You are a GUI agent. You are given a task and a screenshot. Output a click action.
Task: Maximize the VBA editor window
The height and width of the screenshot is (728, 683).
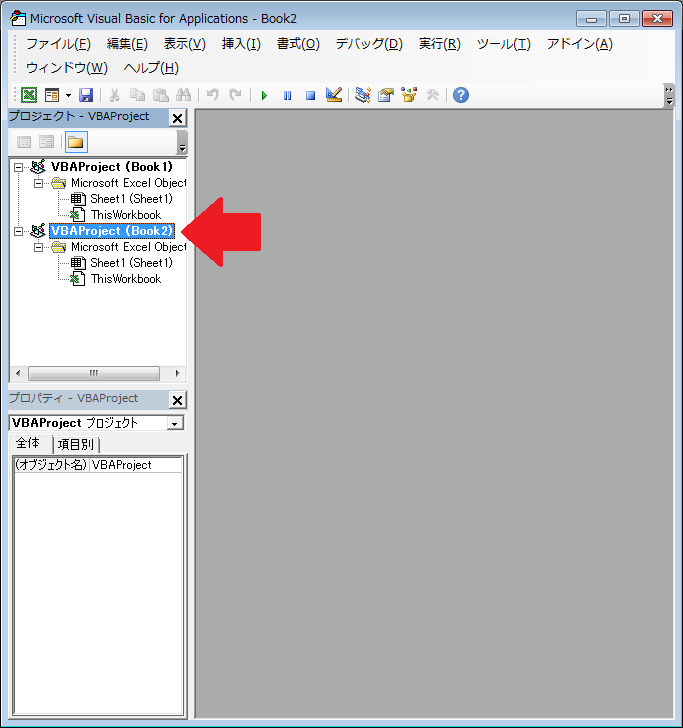pyautogui.click(x=624, y=19)
